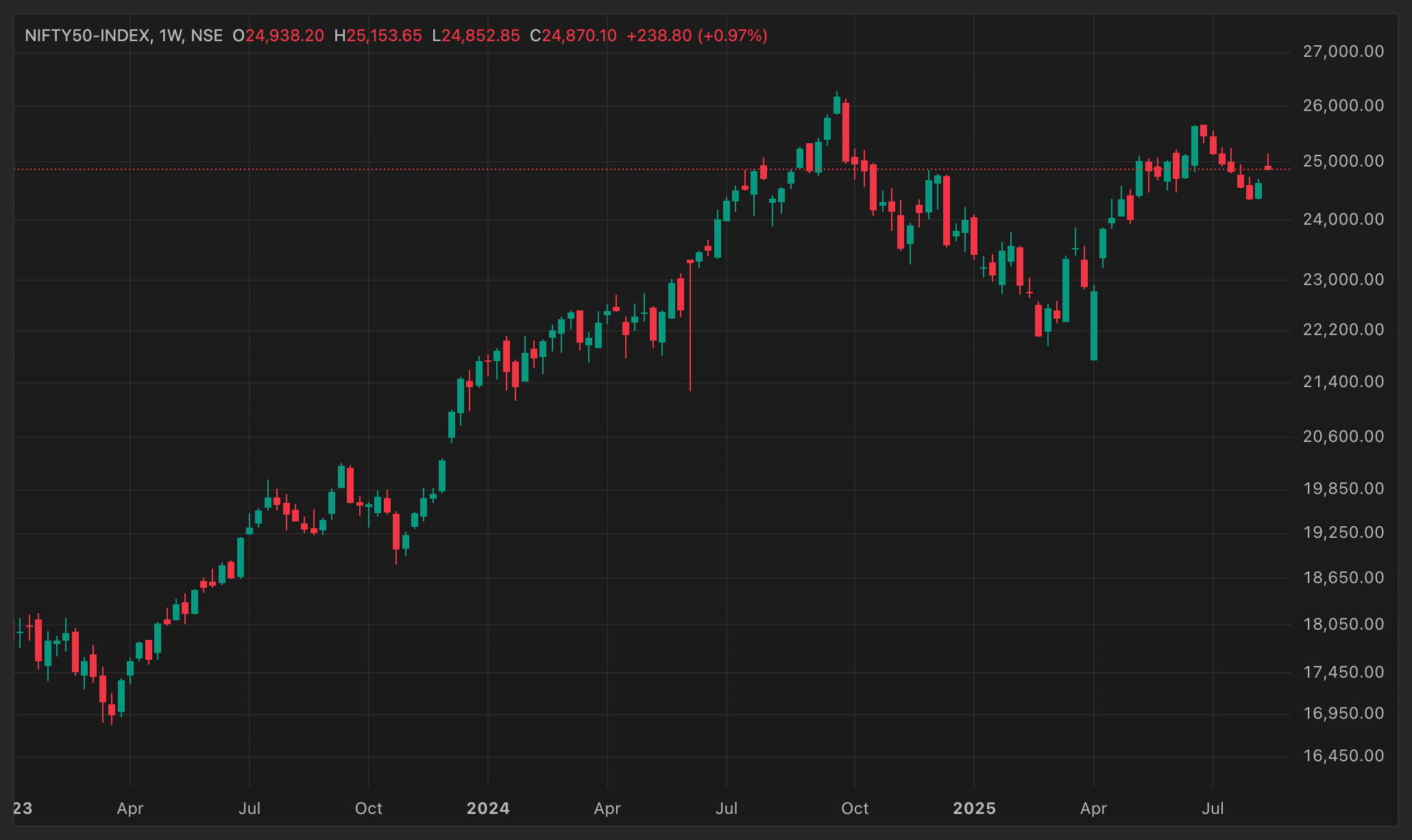Viewport: 1412px width, 840px height.
Task: Click the 16,950.00 price axis label
Action: tap(1343, 713)
